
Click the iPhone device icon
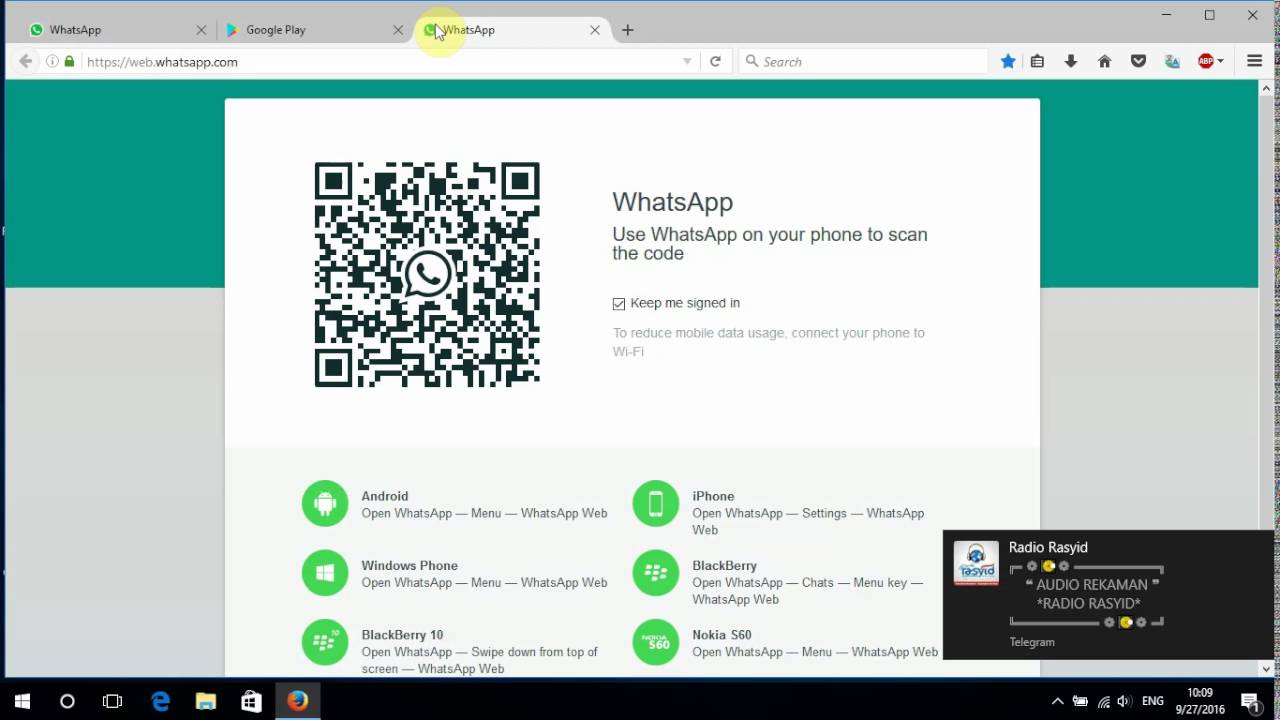(656, 504)
